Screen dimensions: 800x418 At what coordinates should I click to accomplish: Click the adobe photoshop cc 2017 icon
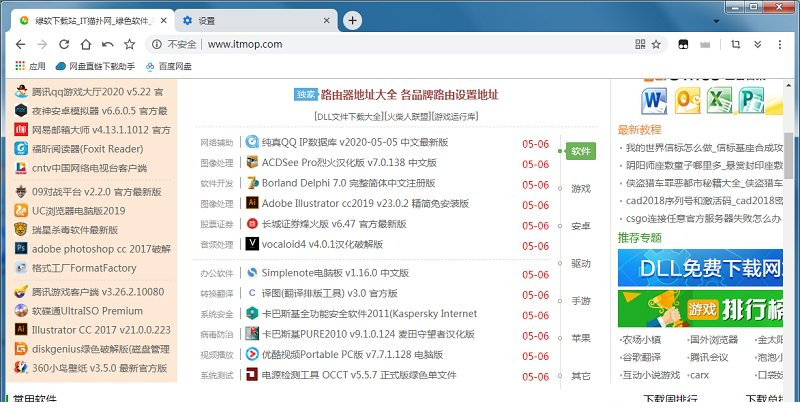pyautogui.click(x=21, y=249)
